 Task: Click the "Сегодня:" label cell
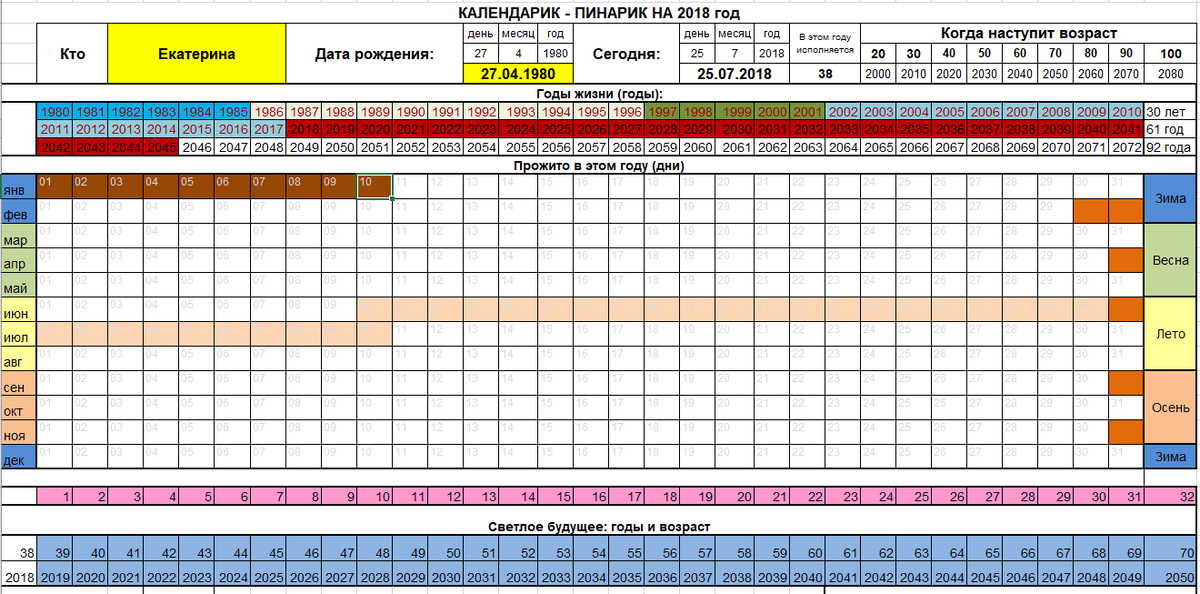point(625,54)
